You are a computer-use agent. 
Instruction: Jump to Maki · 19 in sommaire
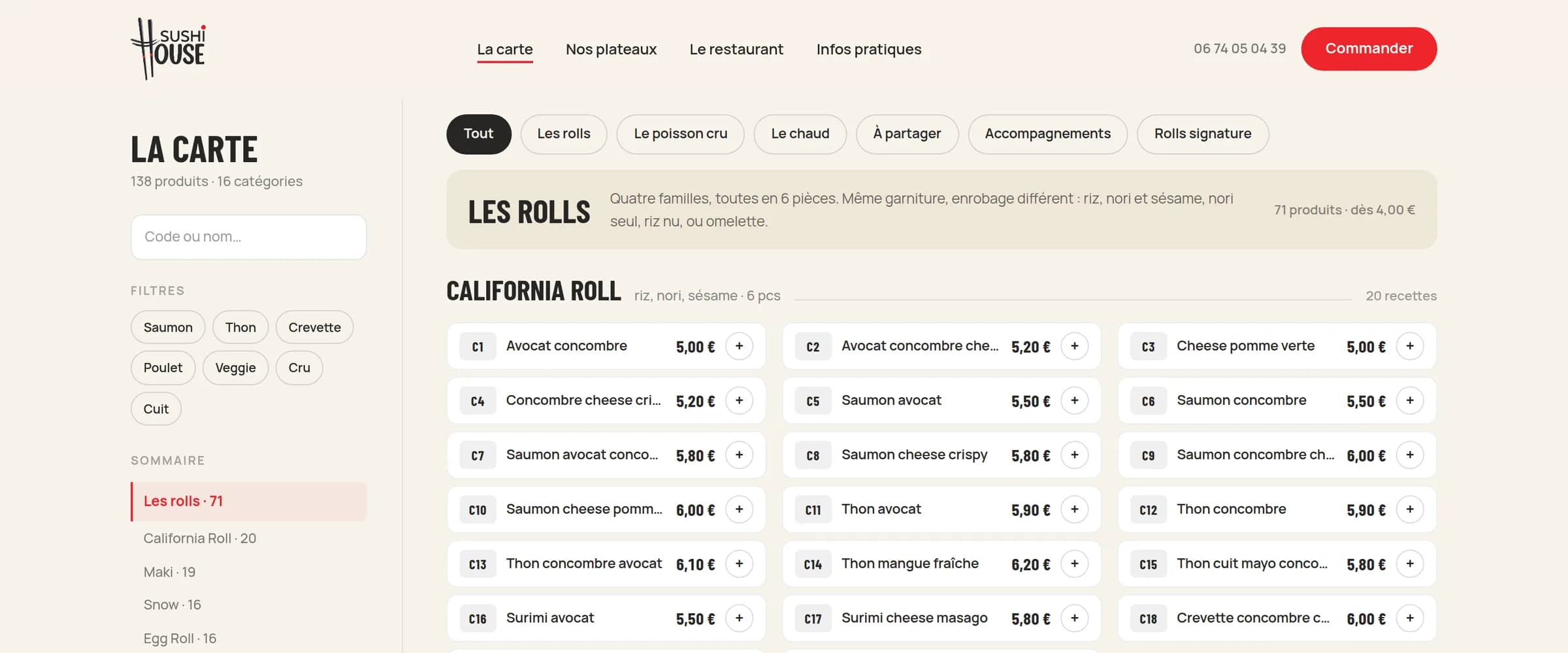169,572
